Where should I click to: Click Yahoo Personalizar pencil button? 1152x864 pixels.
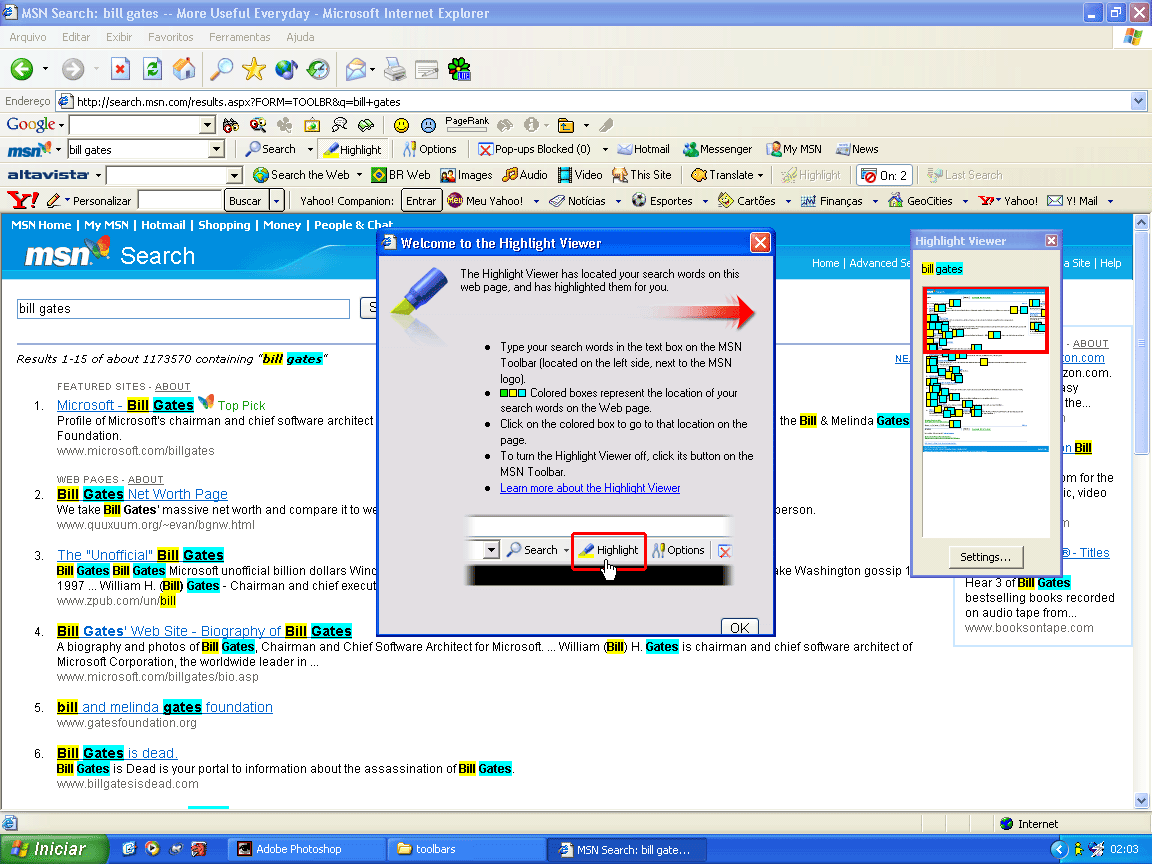pyautogui.click(x=88, y=201)
